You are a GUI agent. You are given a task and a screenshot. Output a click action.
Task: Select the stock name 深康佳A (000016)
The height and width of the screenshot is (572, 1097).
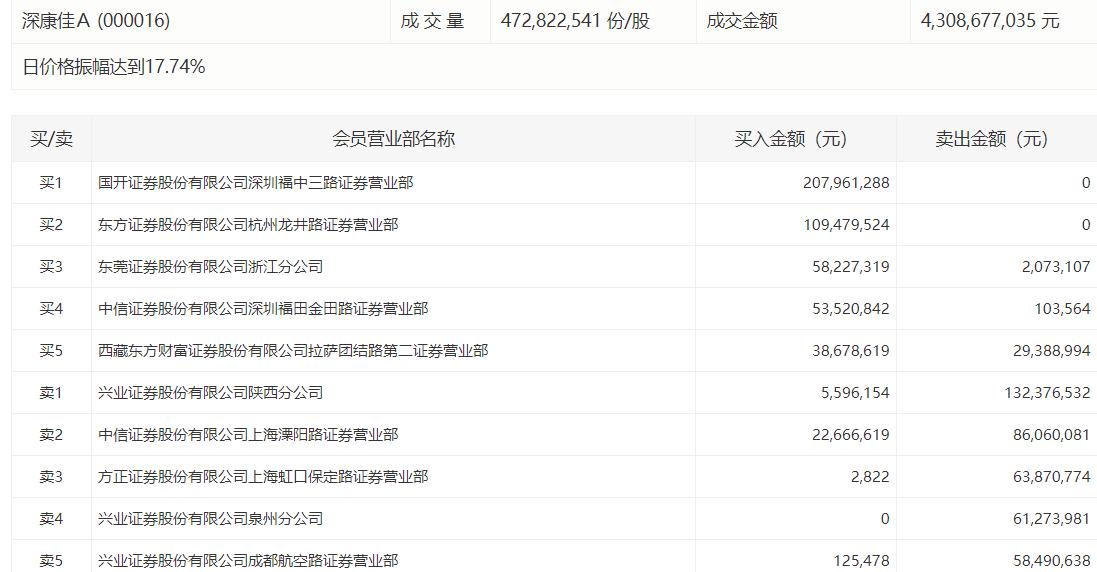[x=96, y=21]
